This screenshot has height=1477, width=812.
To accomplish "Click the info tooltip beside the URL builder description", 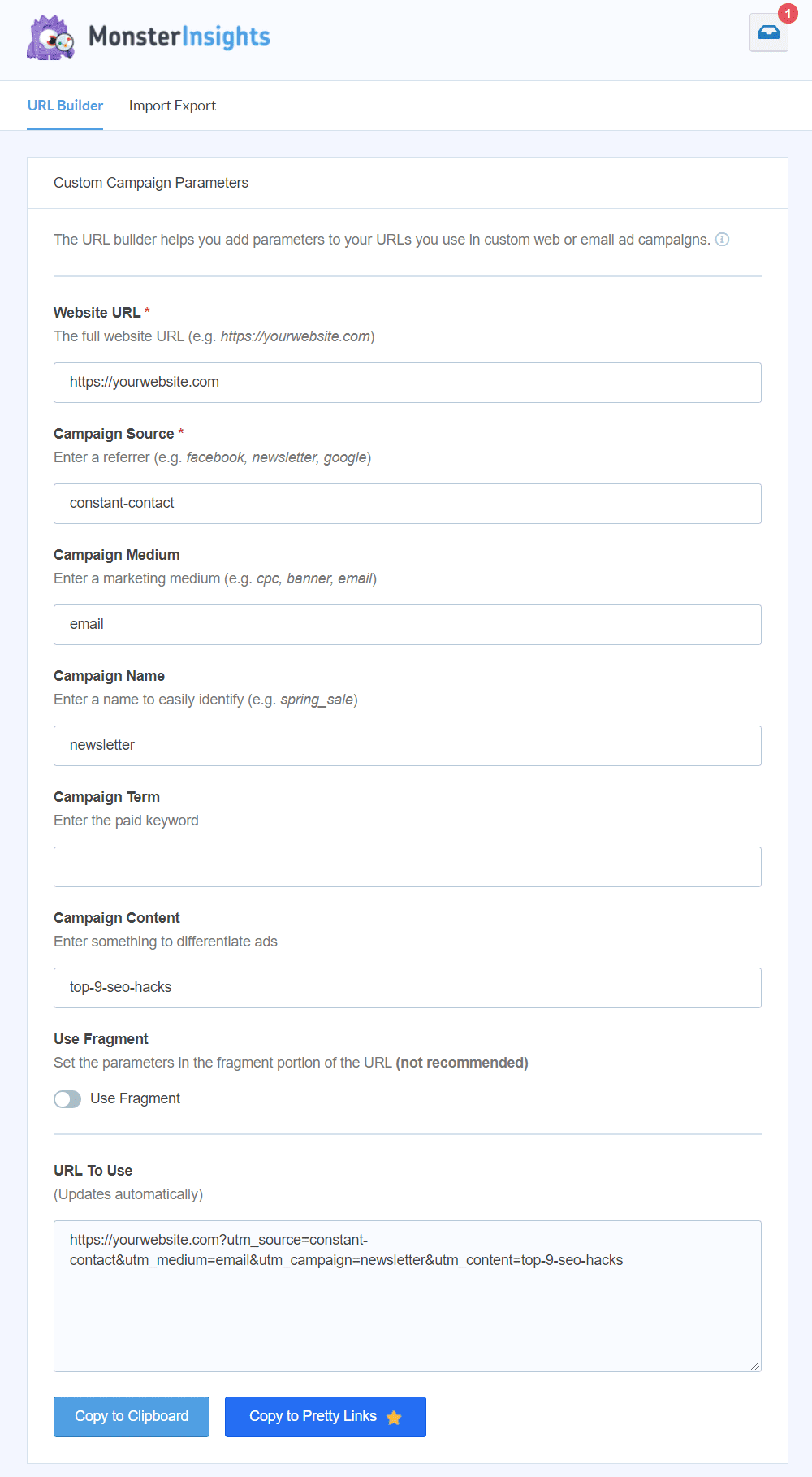I will [723, 240].
